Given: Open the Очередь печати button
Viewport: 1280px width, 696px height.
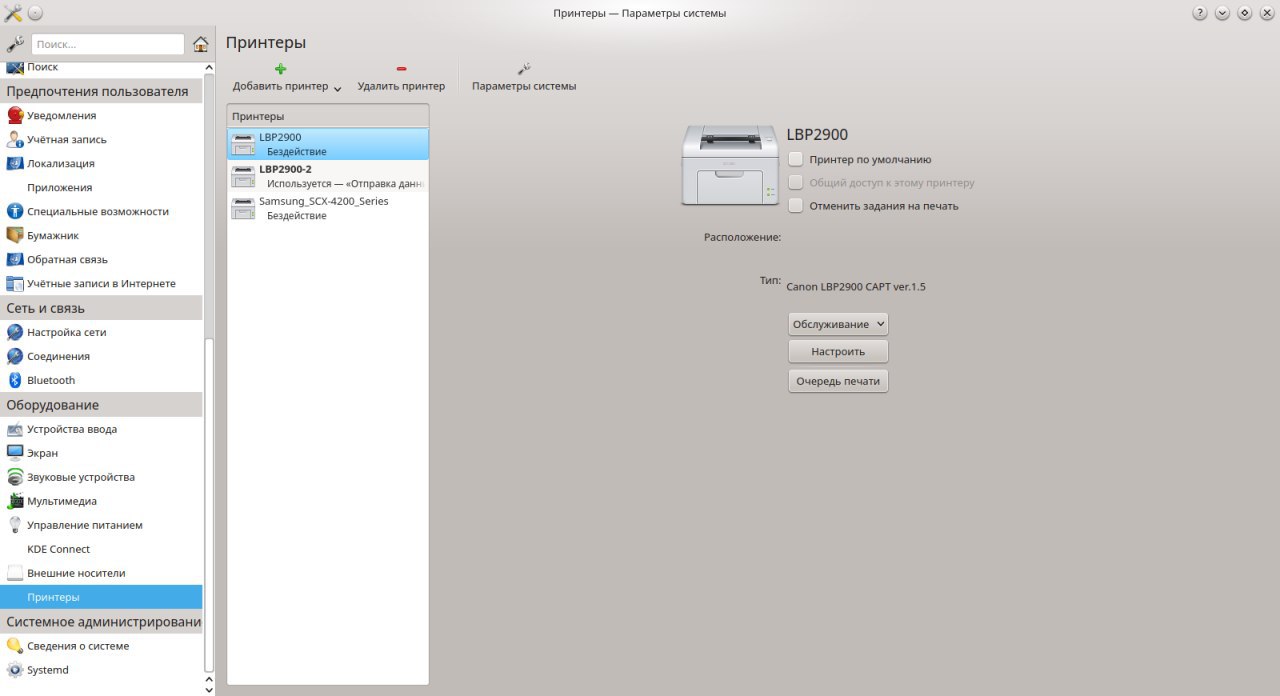Looking at the screenshot, I should 838,381.
